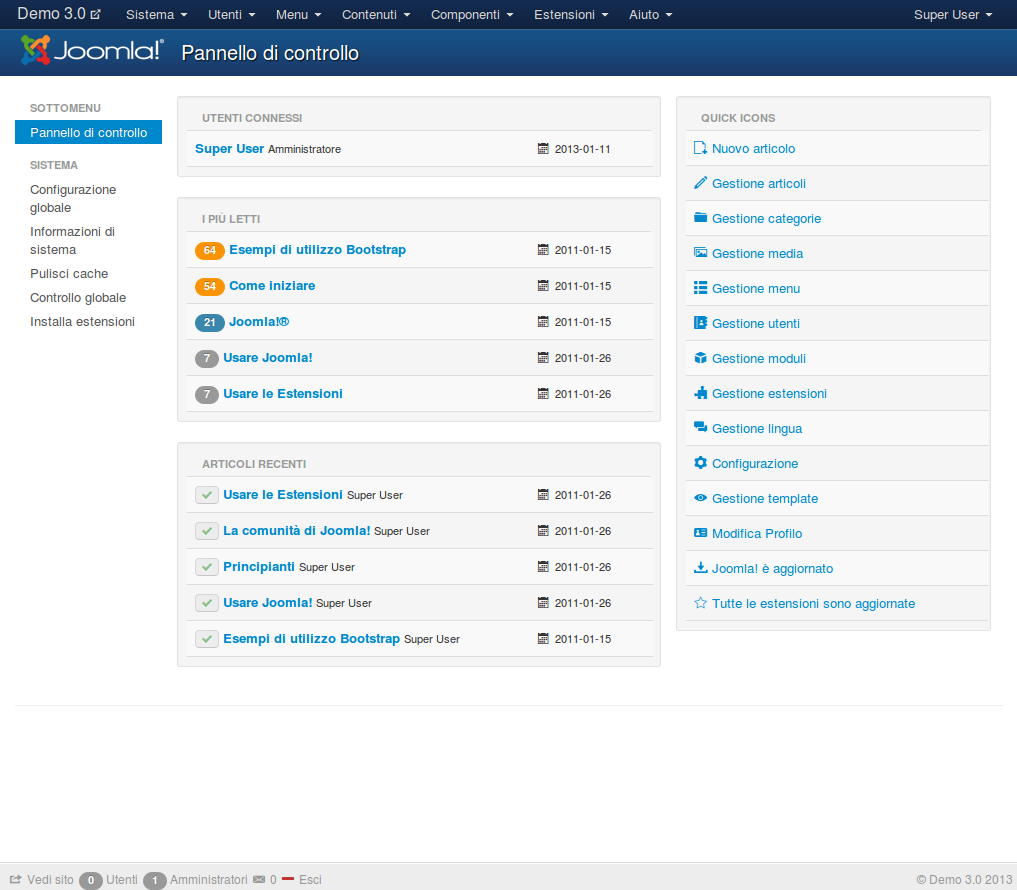Click the eye icon for Gestione template
The width and height of the screenshot is (1017, 890).
click(700, 498)
